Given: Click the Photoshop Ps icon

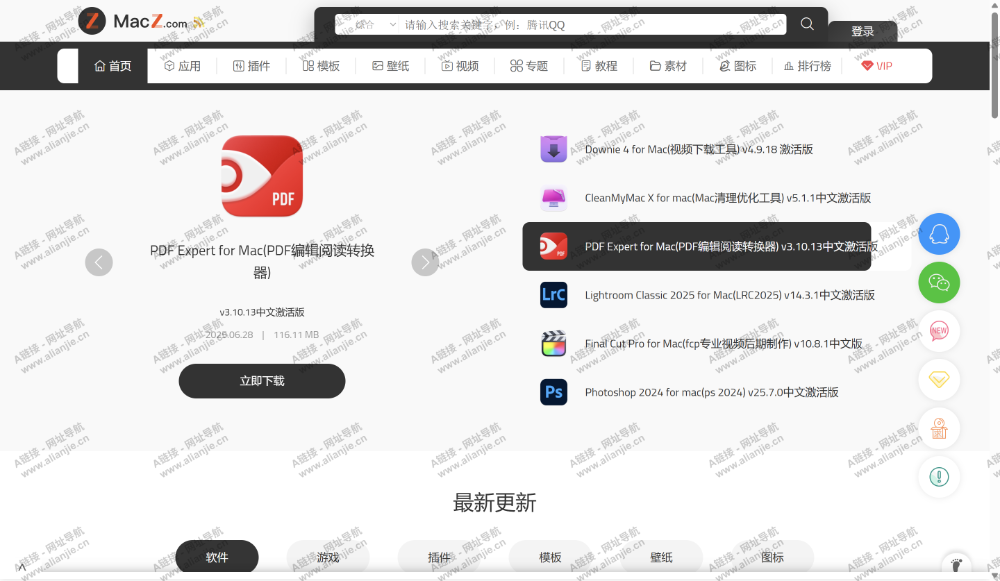Looking at the screenshot, I should click(x=554, y=392).
